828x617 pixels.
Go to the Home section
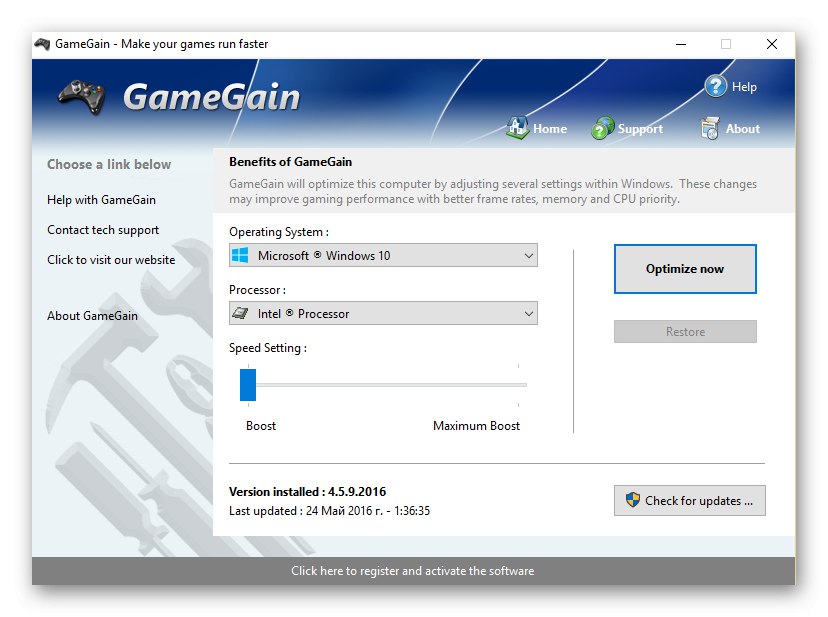[x=550, y=129]
